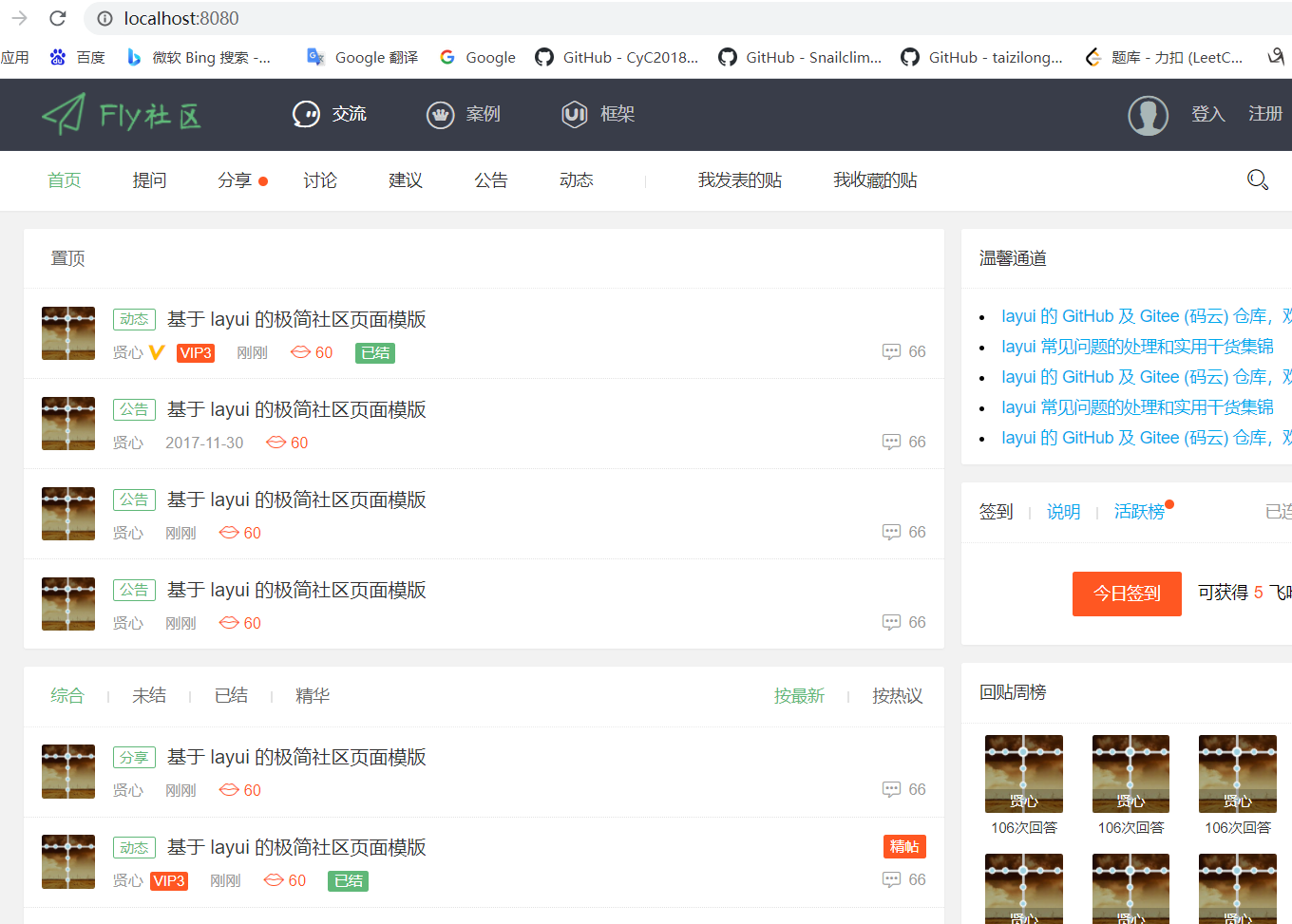Click the Fly社区 logo
Screen dimensions: 1292x924
point(122,115)
